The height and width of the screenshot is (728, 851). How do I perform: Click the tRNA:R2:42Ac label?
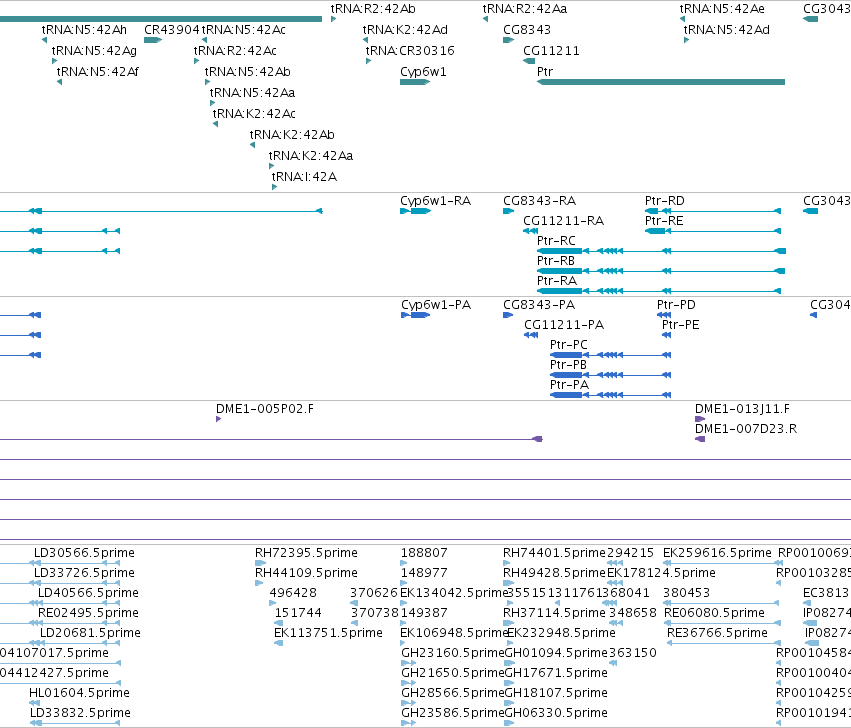click(x=235, y=51)
